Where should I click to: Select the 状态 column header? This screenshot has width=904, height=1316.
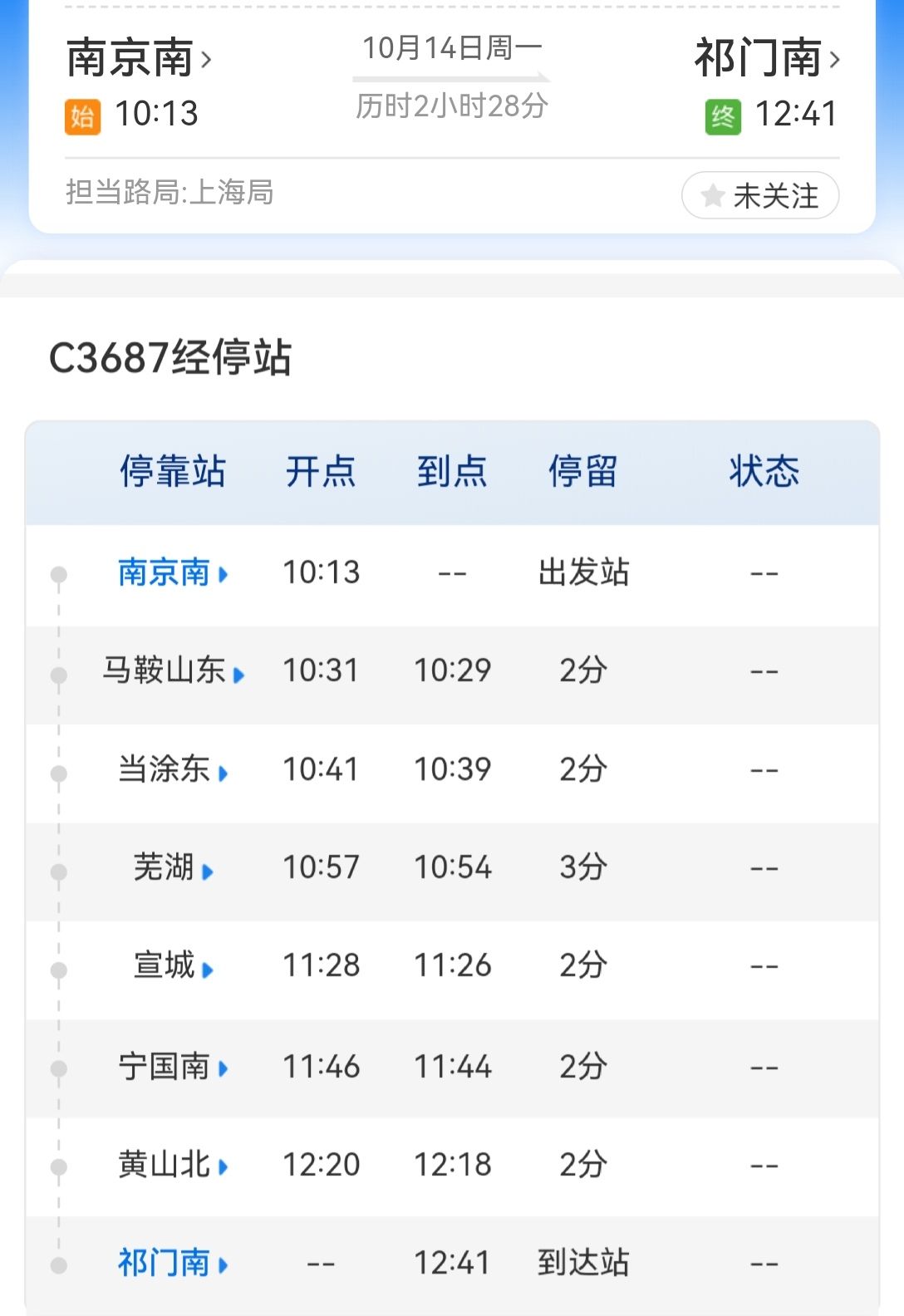(x=764, y=471)
